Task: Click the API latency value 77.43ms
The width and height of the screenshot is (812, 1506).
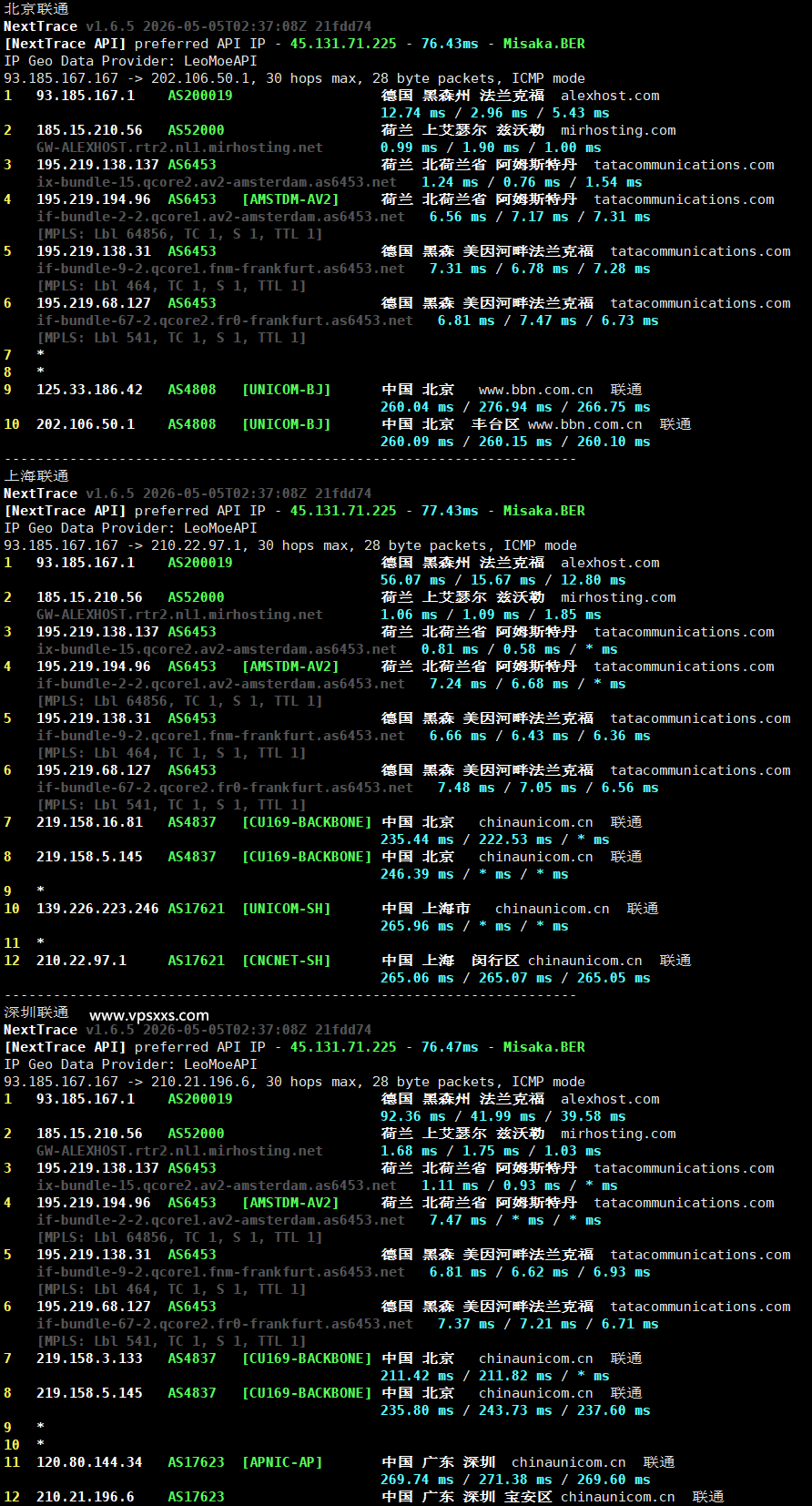Action: tap(450, 511)
